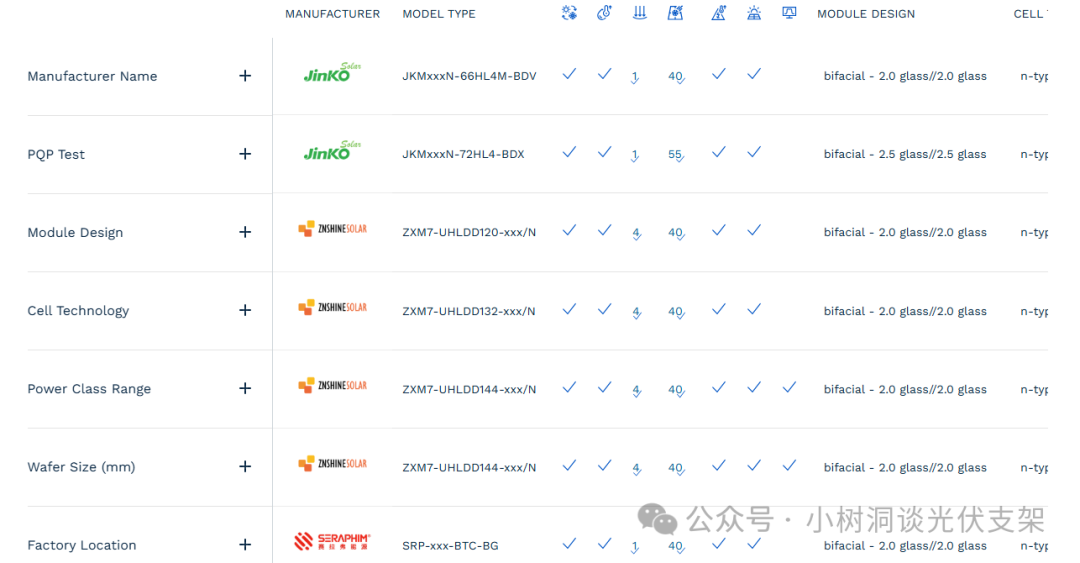Expand the Power Class Range filter
This screenshot has height=563, width=1080.
245,389
